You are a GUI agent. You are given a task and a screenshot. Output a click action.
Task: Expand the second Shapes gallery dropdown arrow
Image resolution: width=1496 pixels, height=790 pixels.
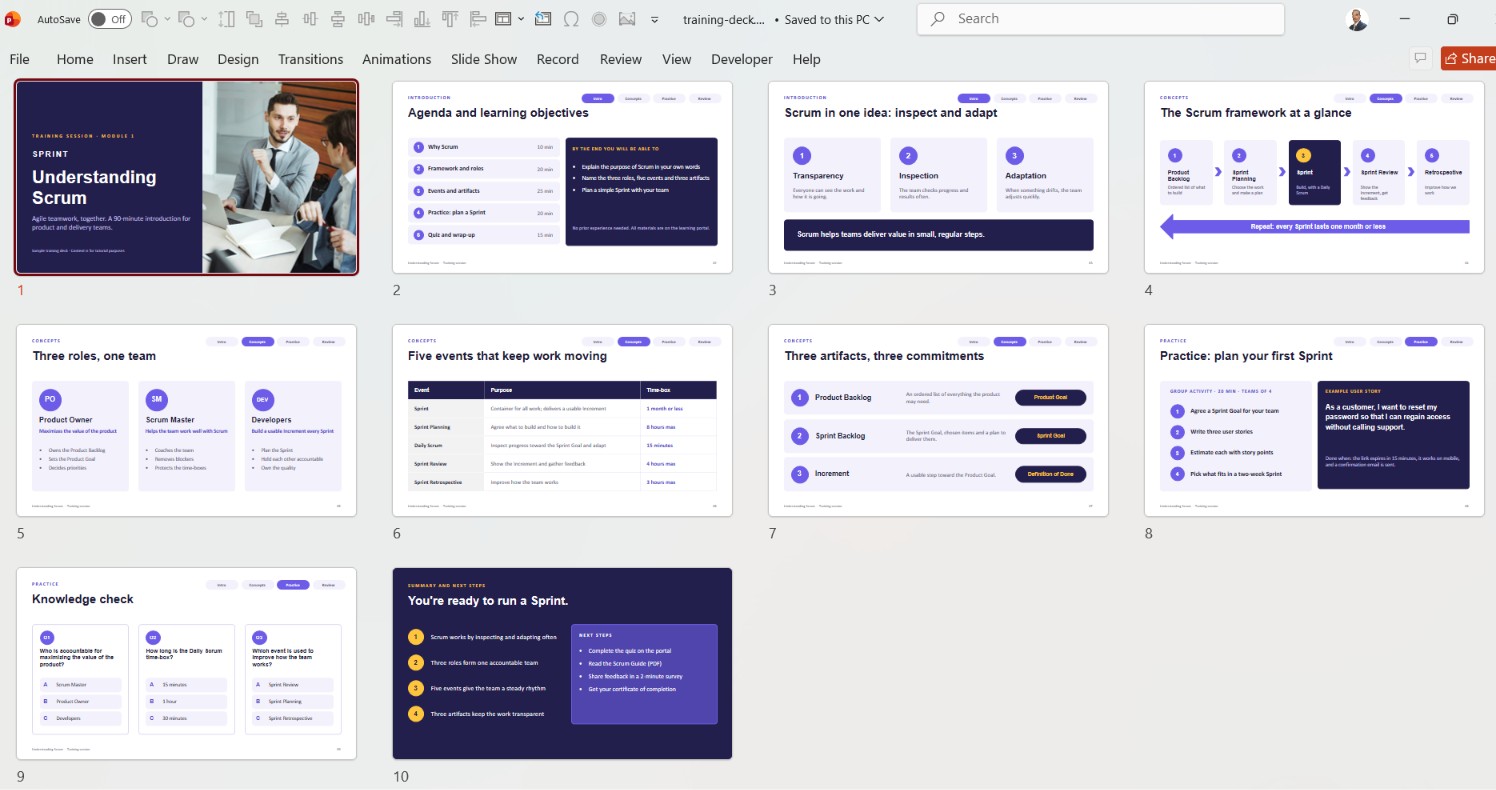[x=204, y=19]
